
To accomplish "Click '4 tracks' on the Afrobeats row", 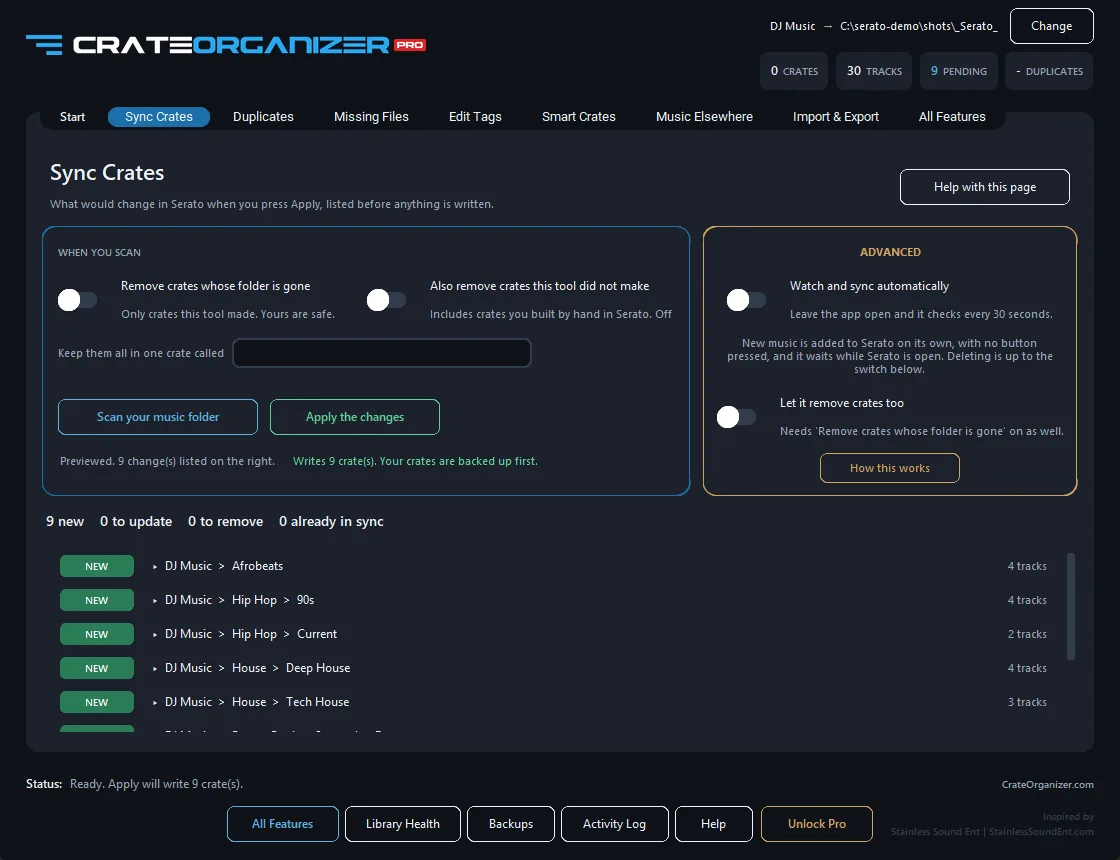I will coord(1026,566).
